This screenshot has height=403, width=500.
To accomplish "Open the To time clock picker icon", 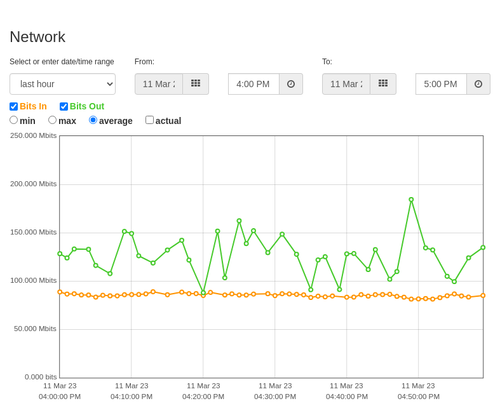I will point(478,84).
